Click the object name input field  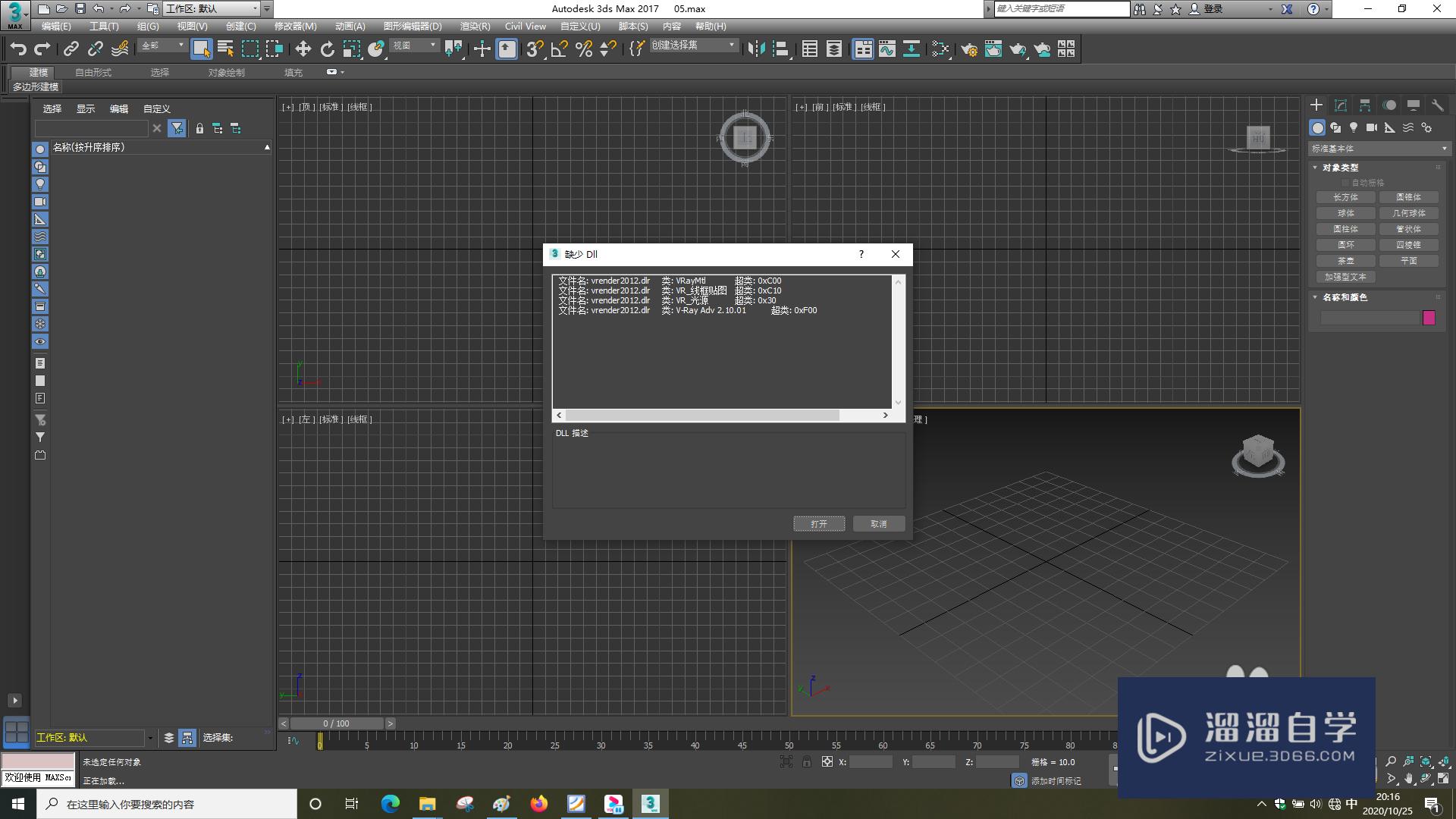[1370, 318]
